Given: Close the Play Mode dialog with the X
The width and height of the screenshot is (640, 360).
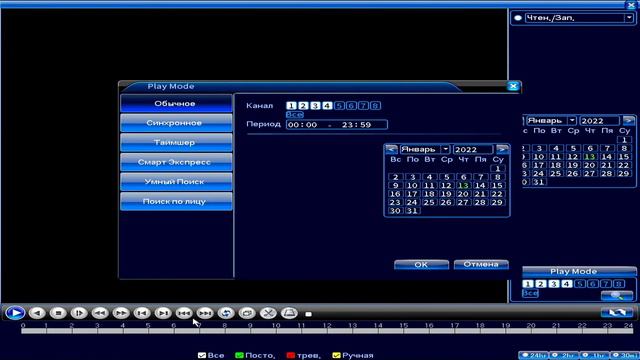Looking at the screenshot, I should point(513,86).
